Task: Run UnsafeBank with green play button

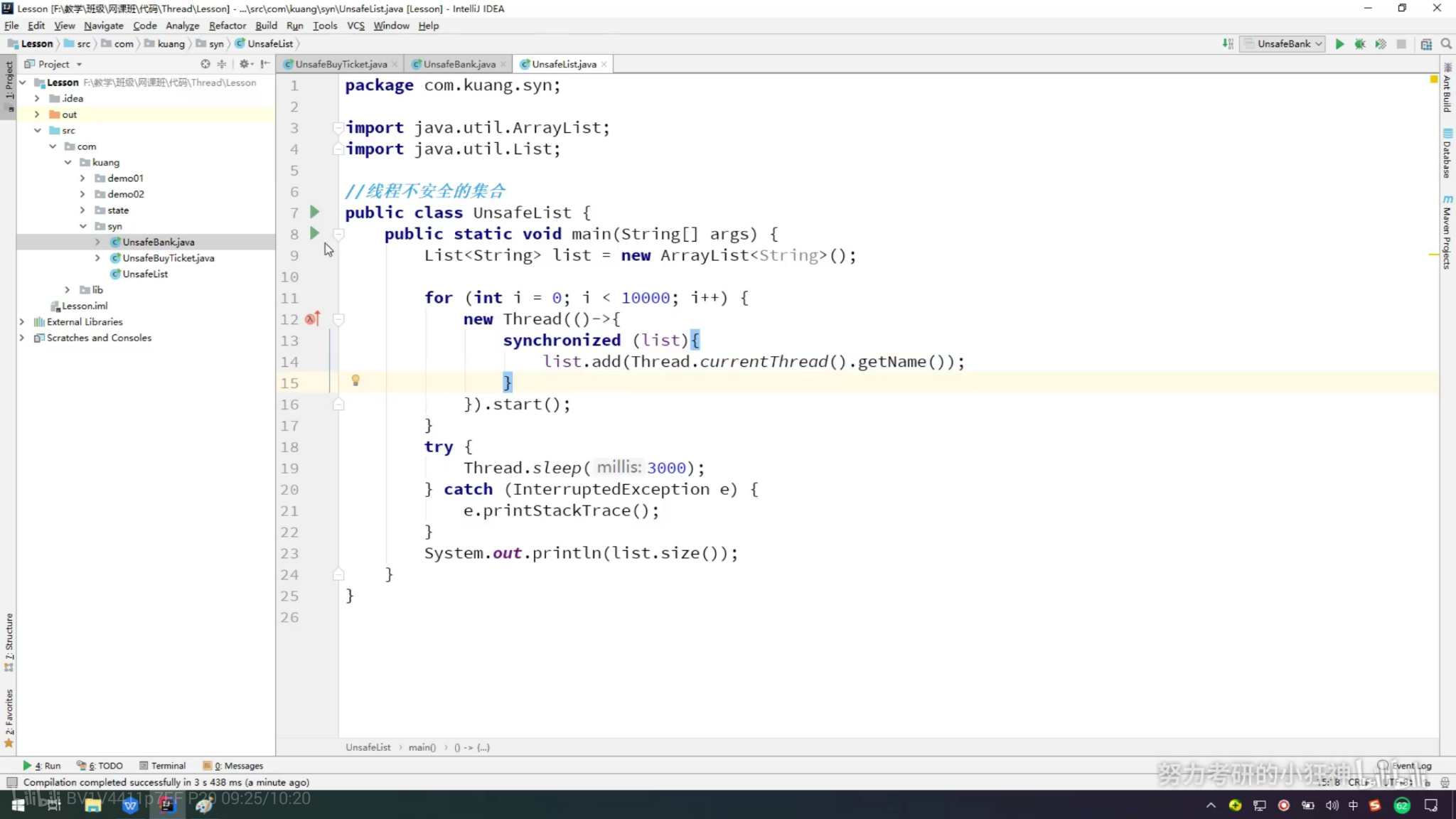Action: pyautogui.click(x=1339, y=44)
